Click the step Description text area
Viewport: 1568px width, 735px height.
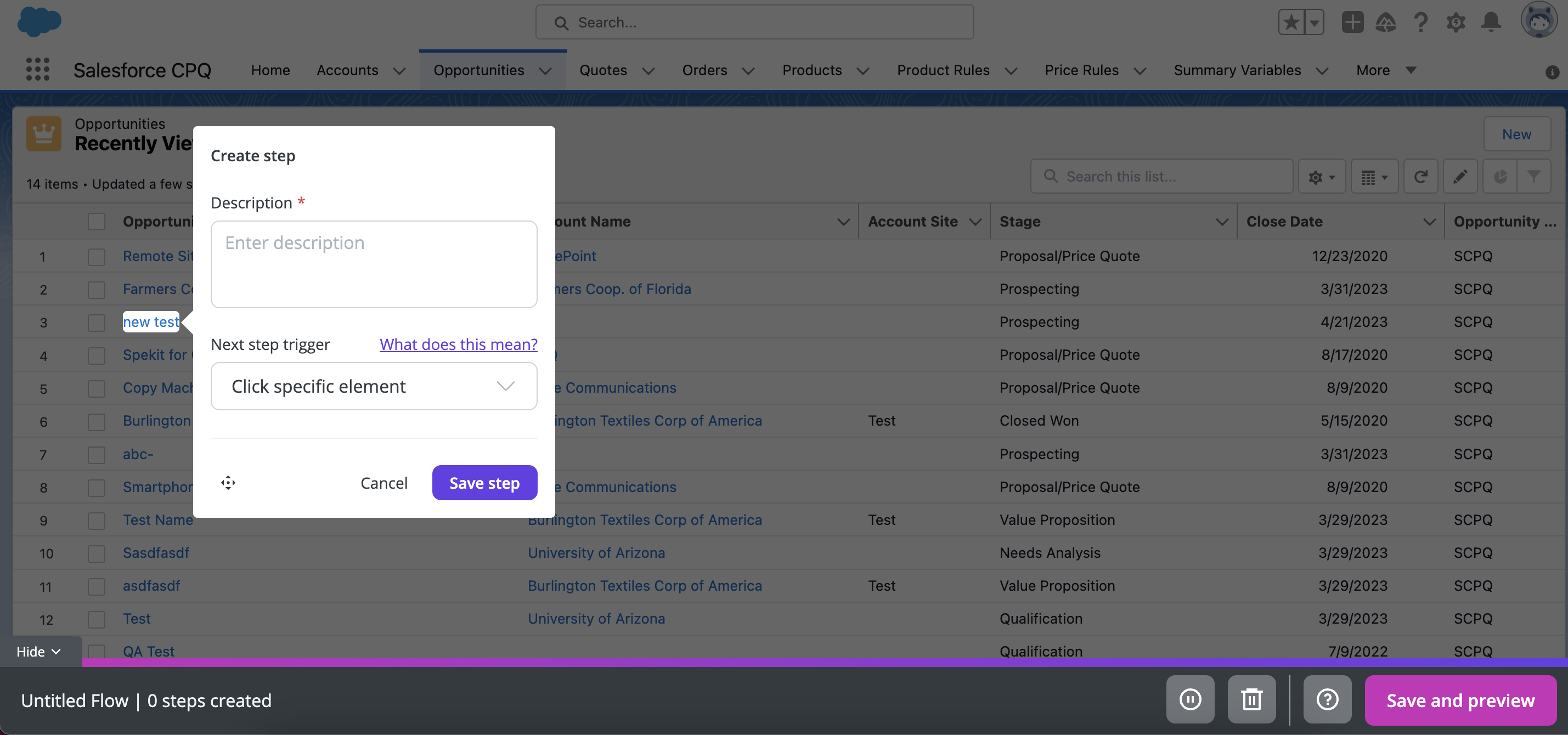[x=374, y=265]
